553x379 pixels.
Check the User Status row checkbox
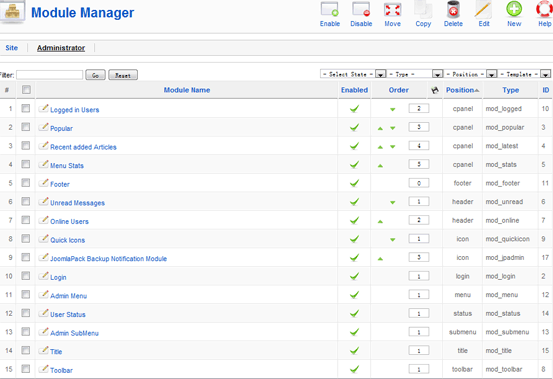pos(25,313)
